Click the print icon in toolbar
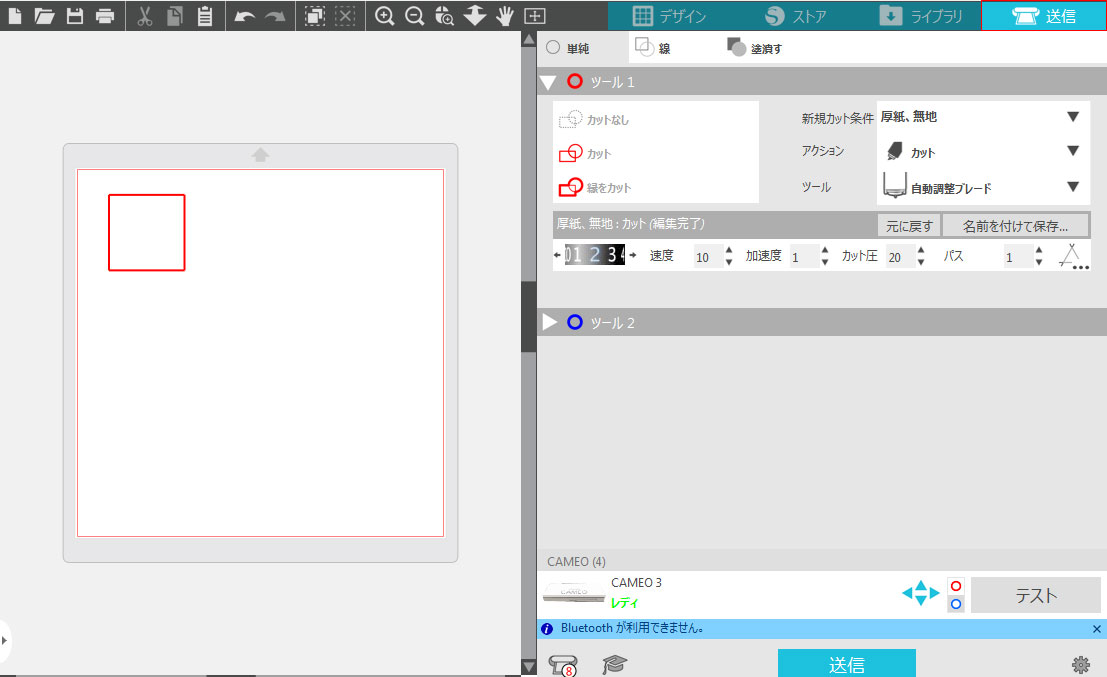 click(x=104, y=16)
